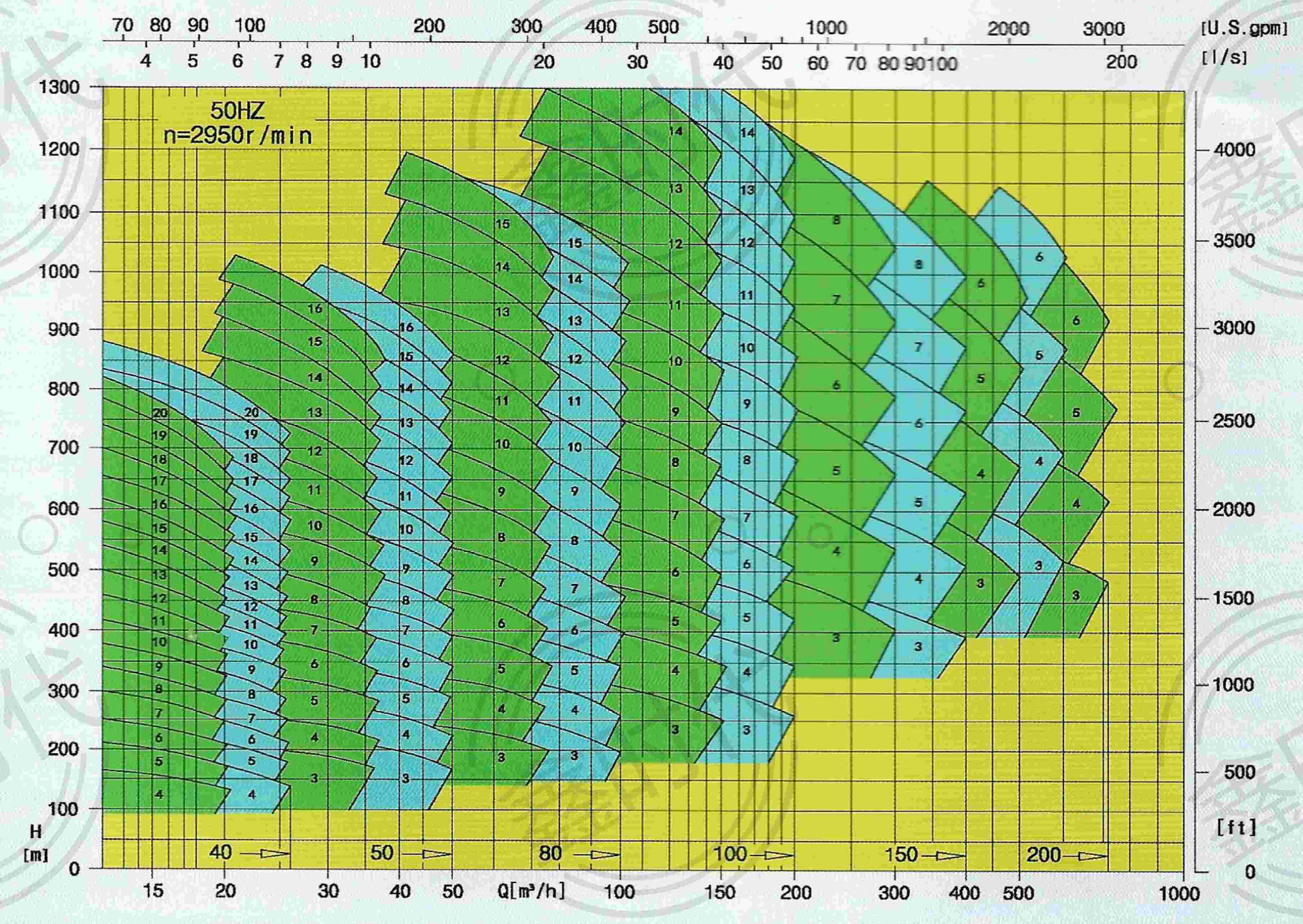Click the Q[m³/h] axis label
The image size is (1303, 924).
[532, 891]
